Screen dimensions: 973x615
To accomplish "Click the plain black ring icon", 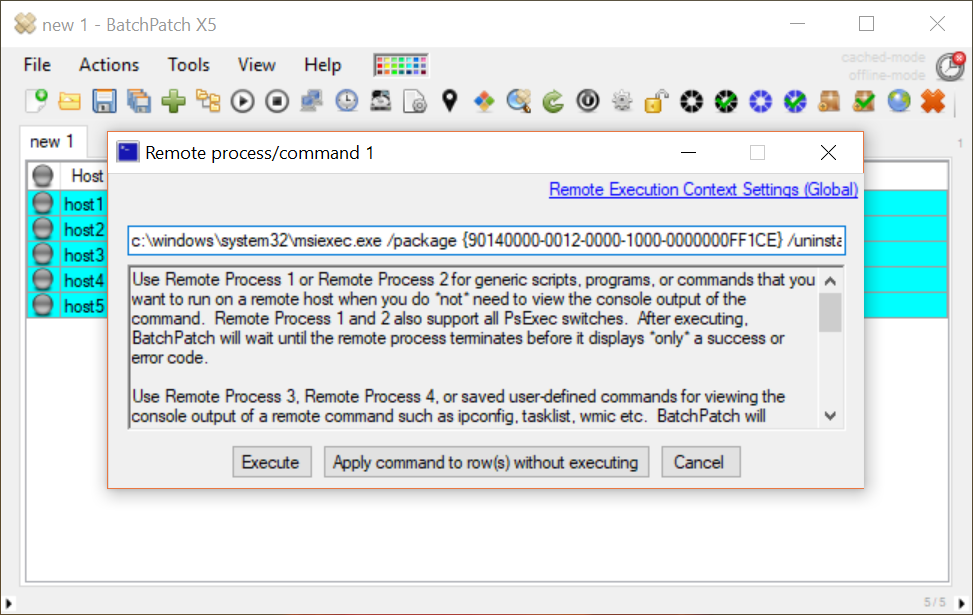I will pyautogui.click(x=691, y=101).
